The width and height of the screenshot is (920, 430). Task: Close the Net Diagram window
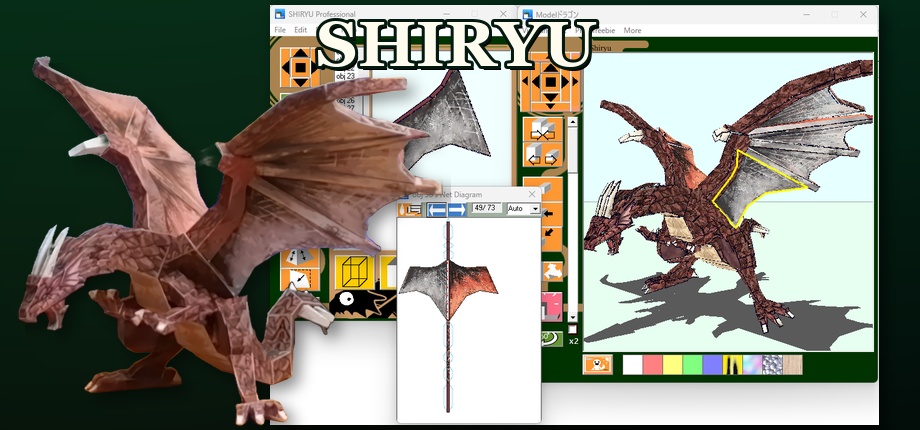point(532,194)
